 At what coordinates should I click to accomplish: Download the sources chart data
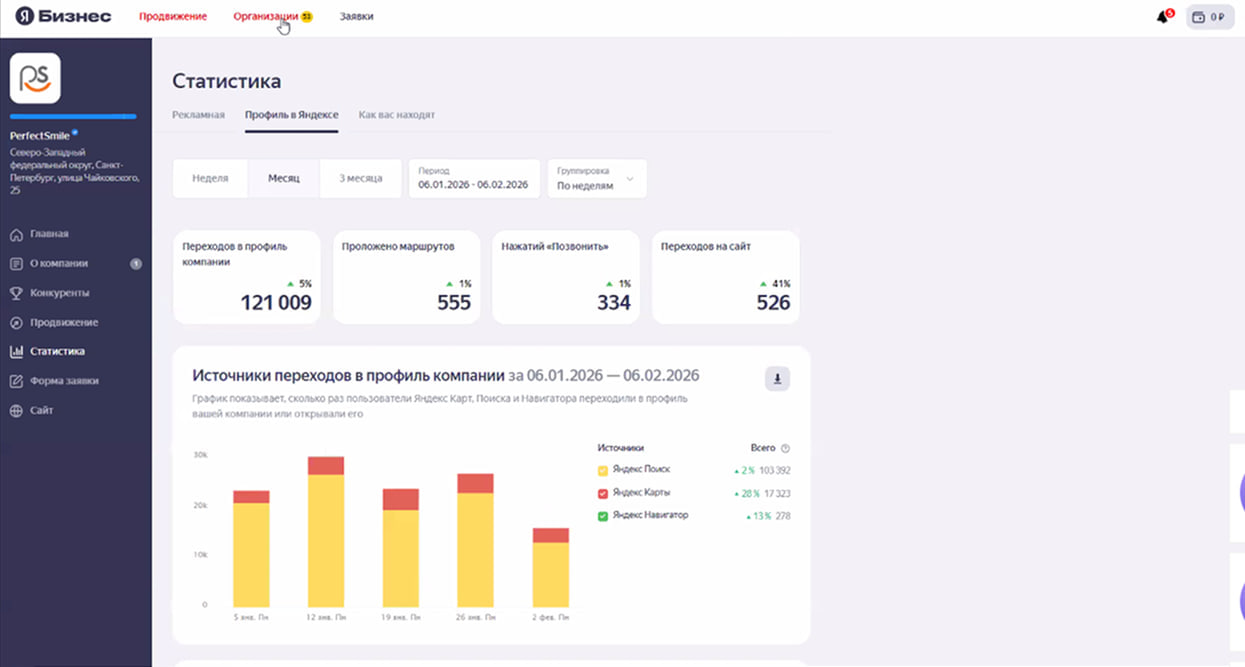(x=777, y=378)
